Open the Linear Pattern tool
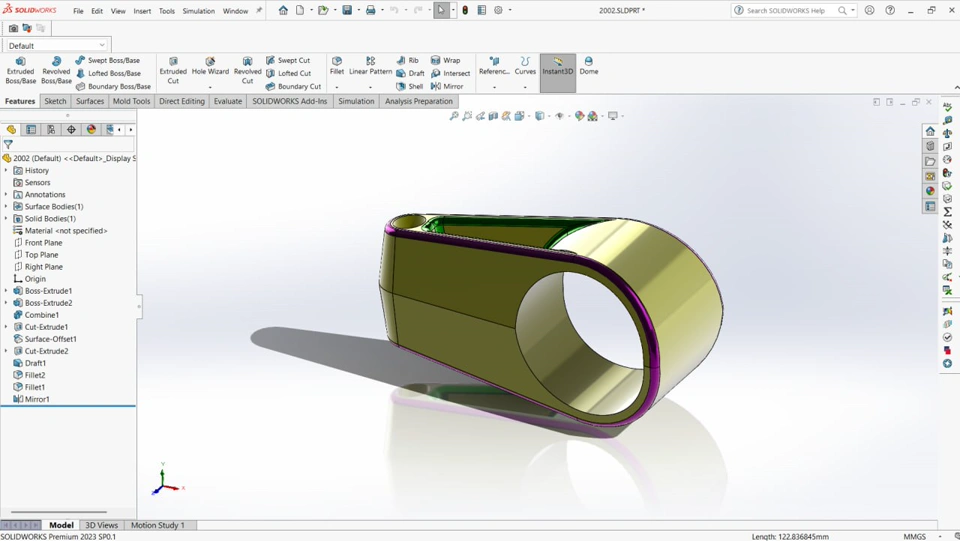Screen dimensions: 960x541 click(370, 66)
